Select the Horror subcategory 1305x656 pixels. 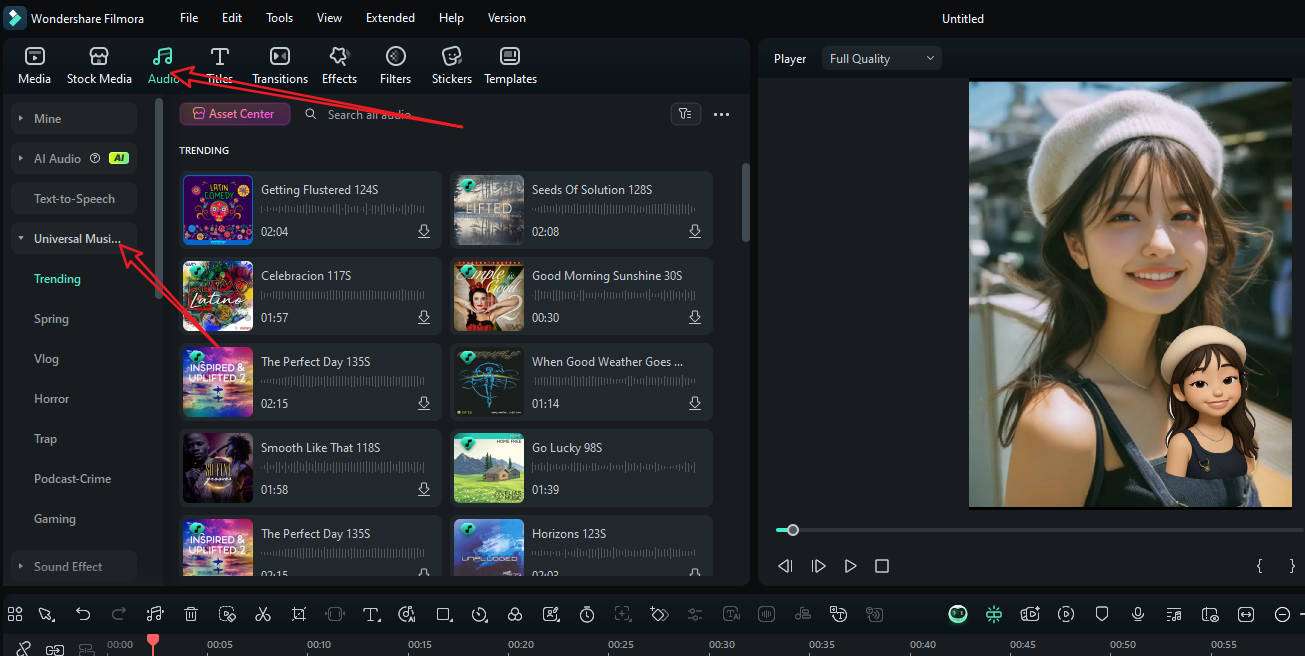pyautogui.click(x=52, y=399)
